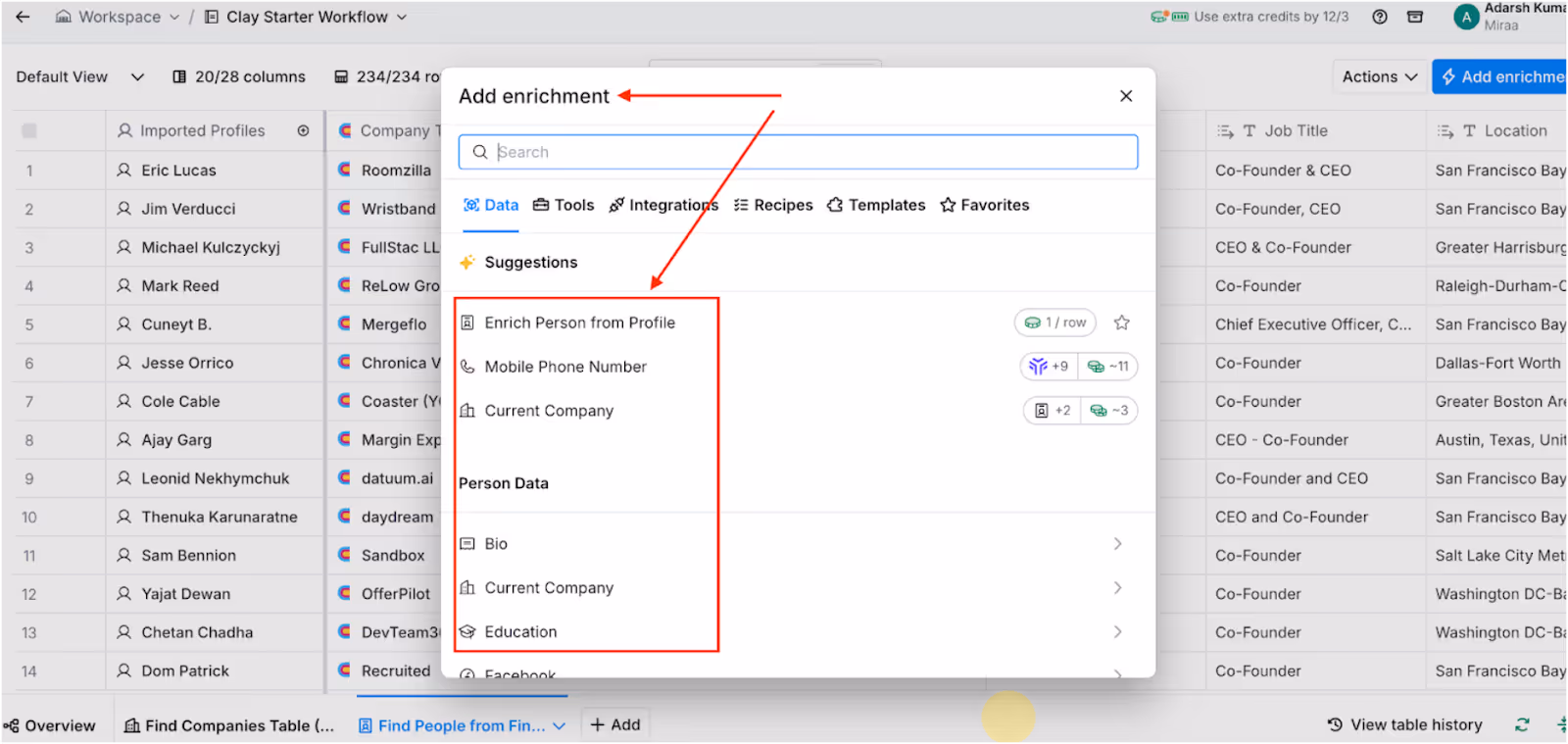Click the OfferPilot company cell

point(385,594)
